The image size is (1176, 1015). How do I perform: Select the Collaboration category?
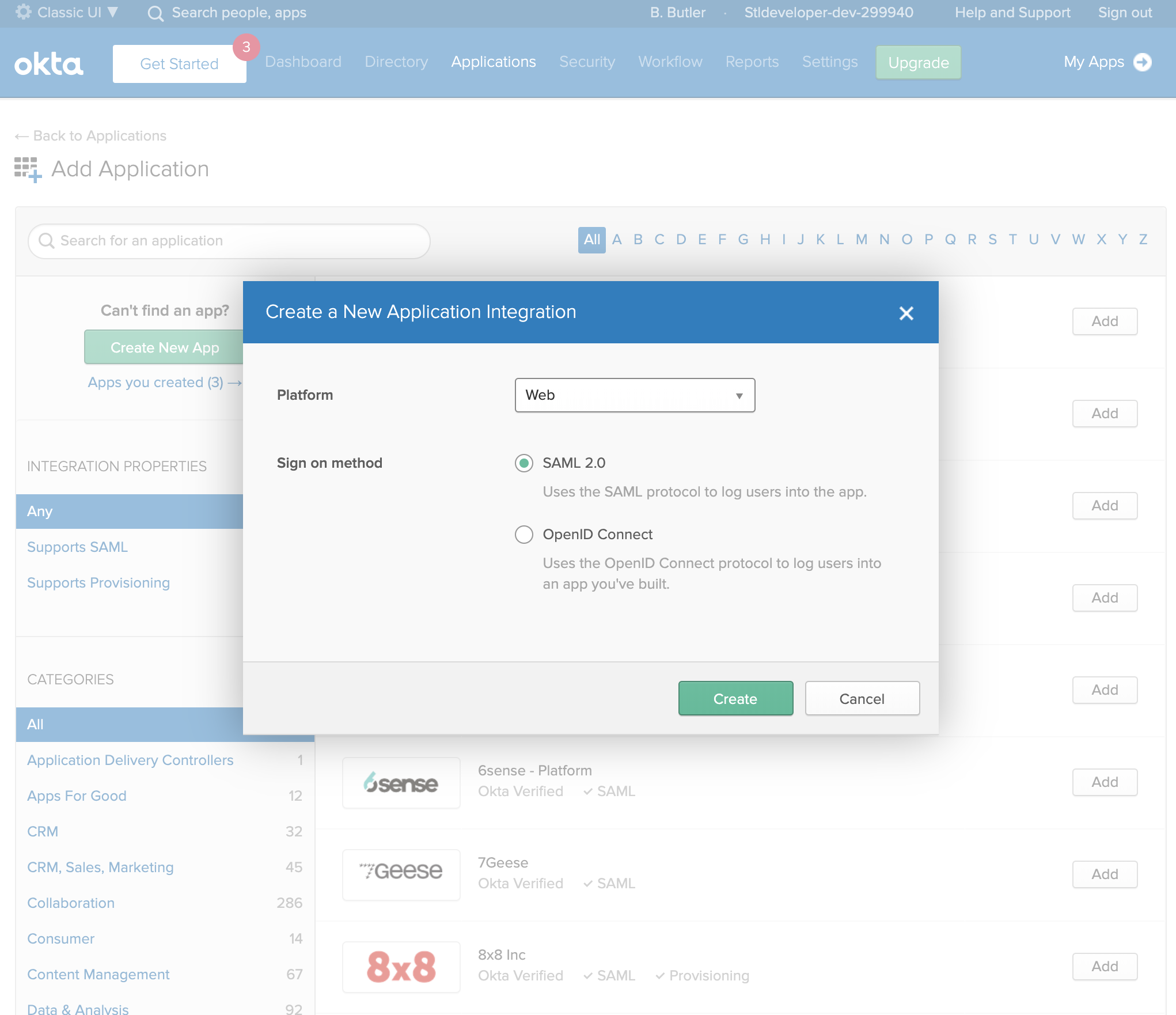71,903
